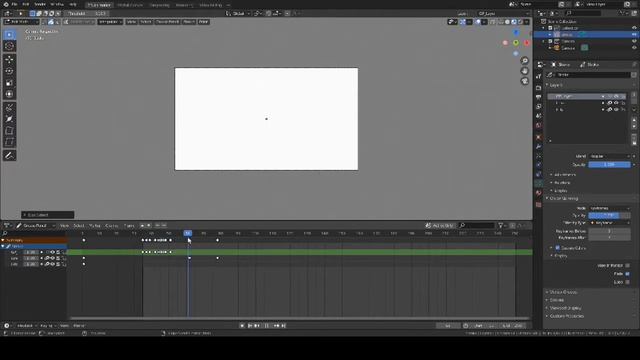Open transform orientation Global dropdown
Screen dimensions: 640x360
tap(238, 13)
